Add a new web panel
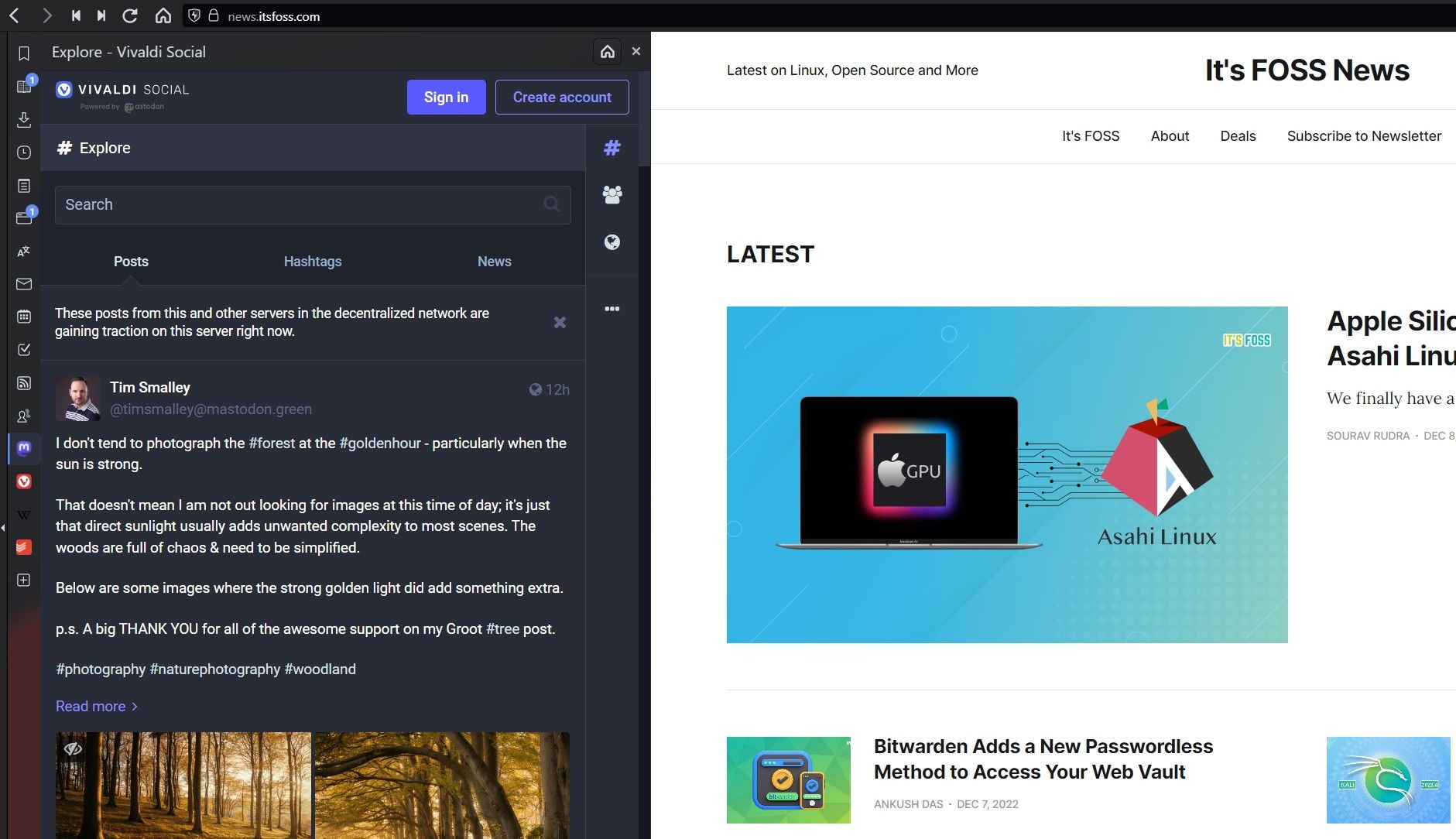Image resolution: width=1456 pixels, height=839 pixels. tap(23, 580)
